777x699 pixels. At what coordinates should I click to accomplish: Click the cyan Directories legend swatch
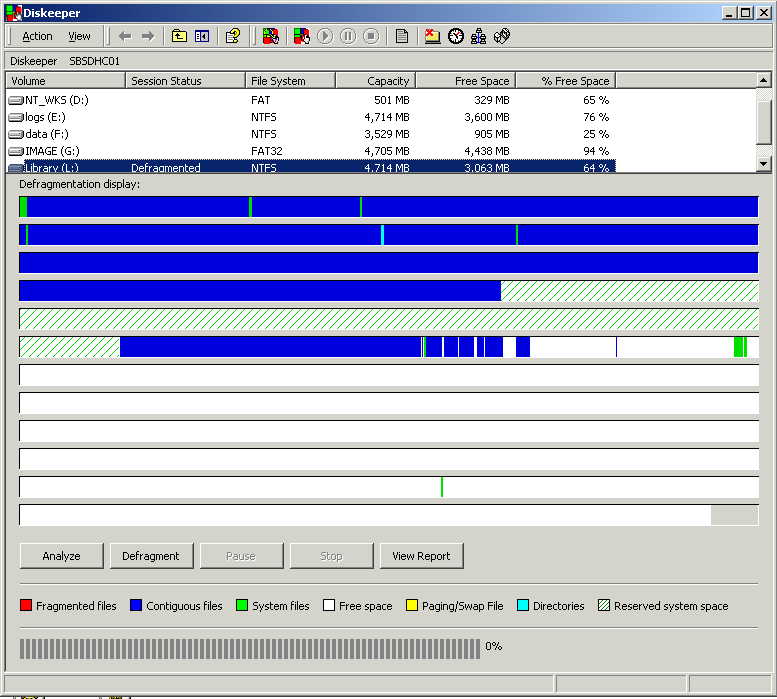[522, 605]
